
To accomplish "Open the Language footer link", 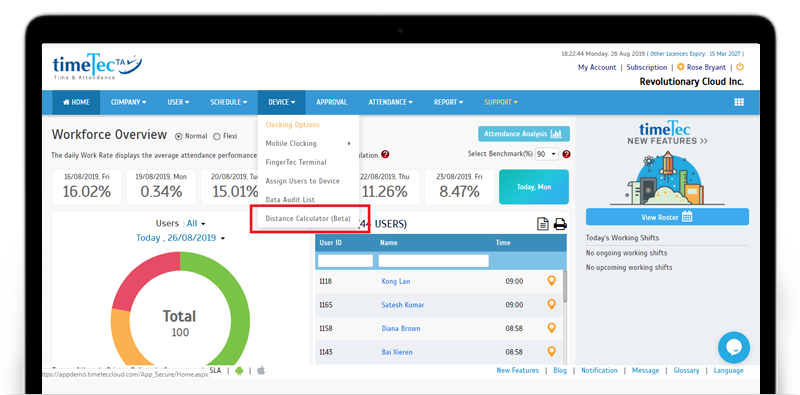I will (x=729, y=371).
